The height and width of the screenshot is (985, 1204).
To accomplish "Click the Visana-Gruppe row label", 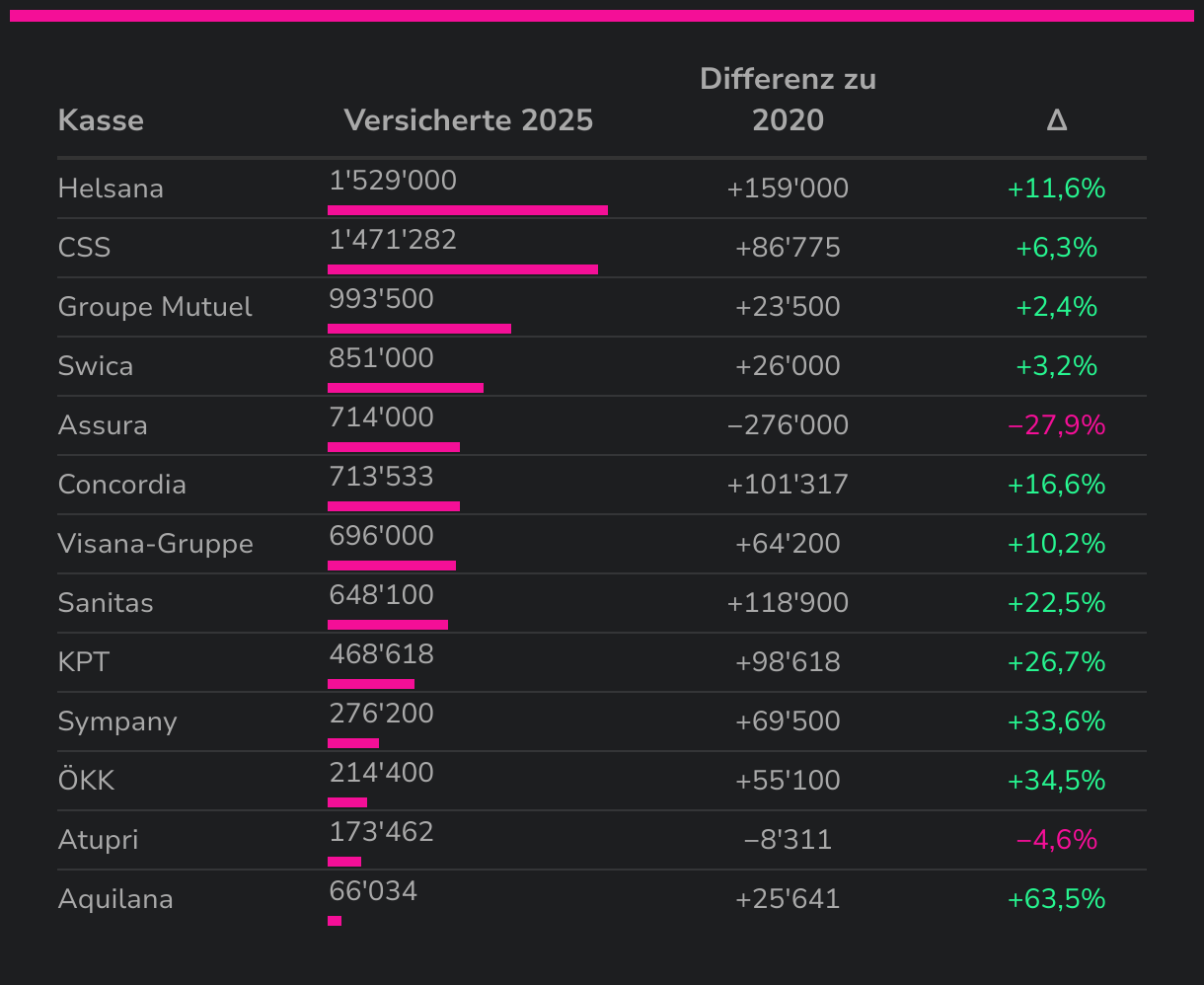I will pos(155,544).
